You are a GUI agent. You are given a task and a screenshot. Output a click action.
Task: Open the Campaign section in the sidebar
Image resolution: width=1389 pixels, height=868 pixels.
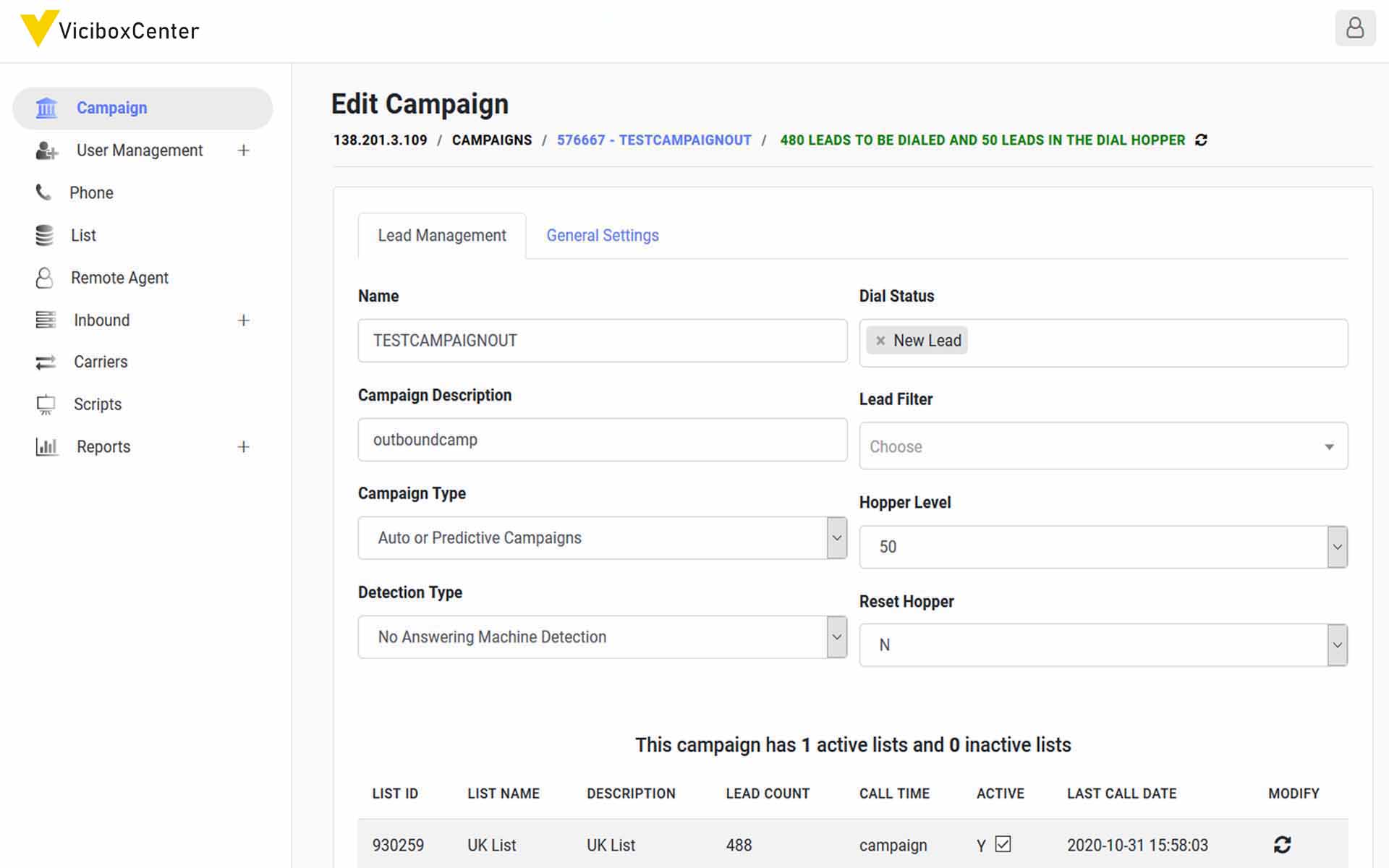point(111,107)
